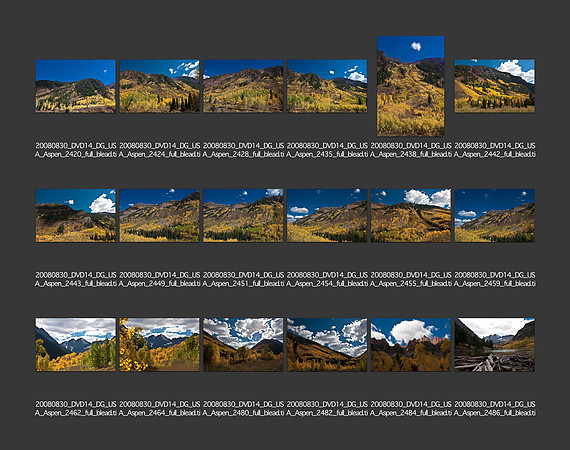Select thumbnail of Aspen_2435 photo

click(x=327, y=86)
